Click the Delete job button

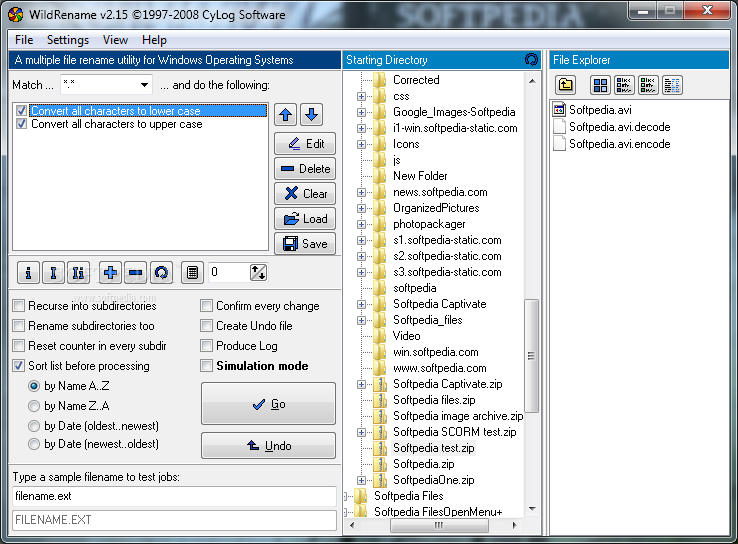pyautogui.click(x=305, y=168)
